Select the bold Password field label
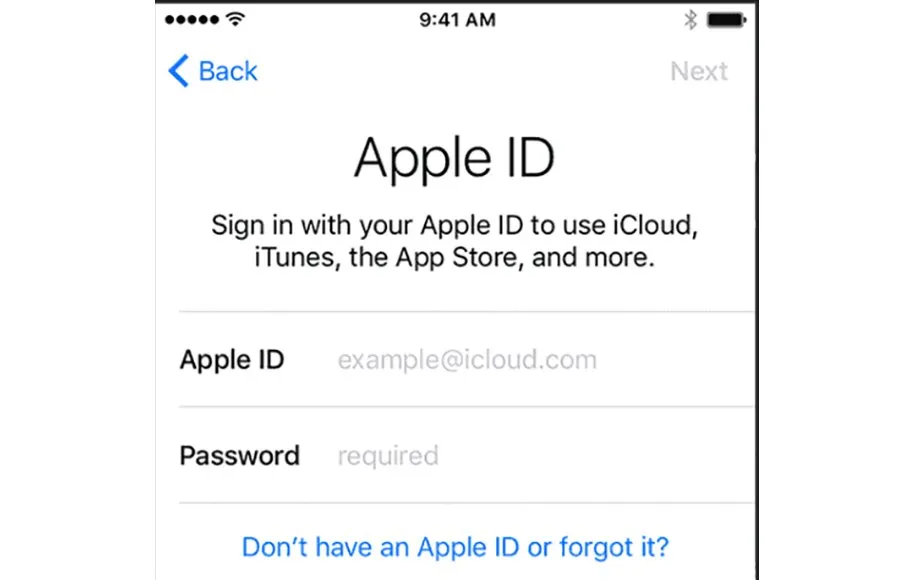 pos(239,456)
